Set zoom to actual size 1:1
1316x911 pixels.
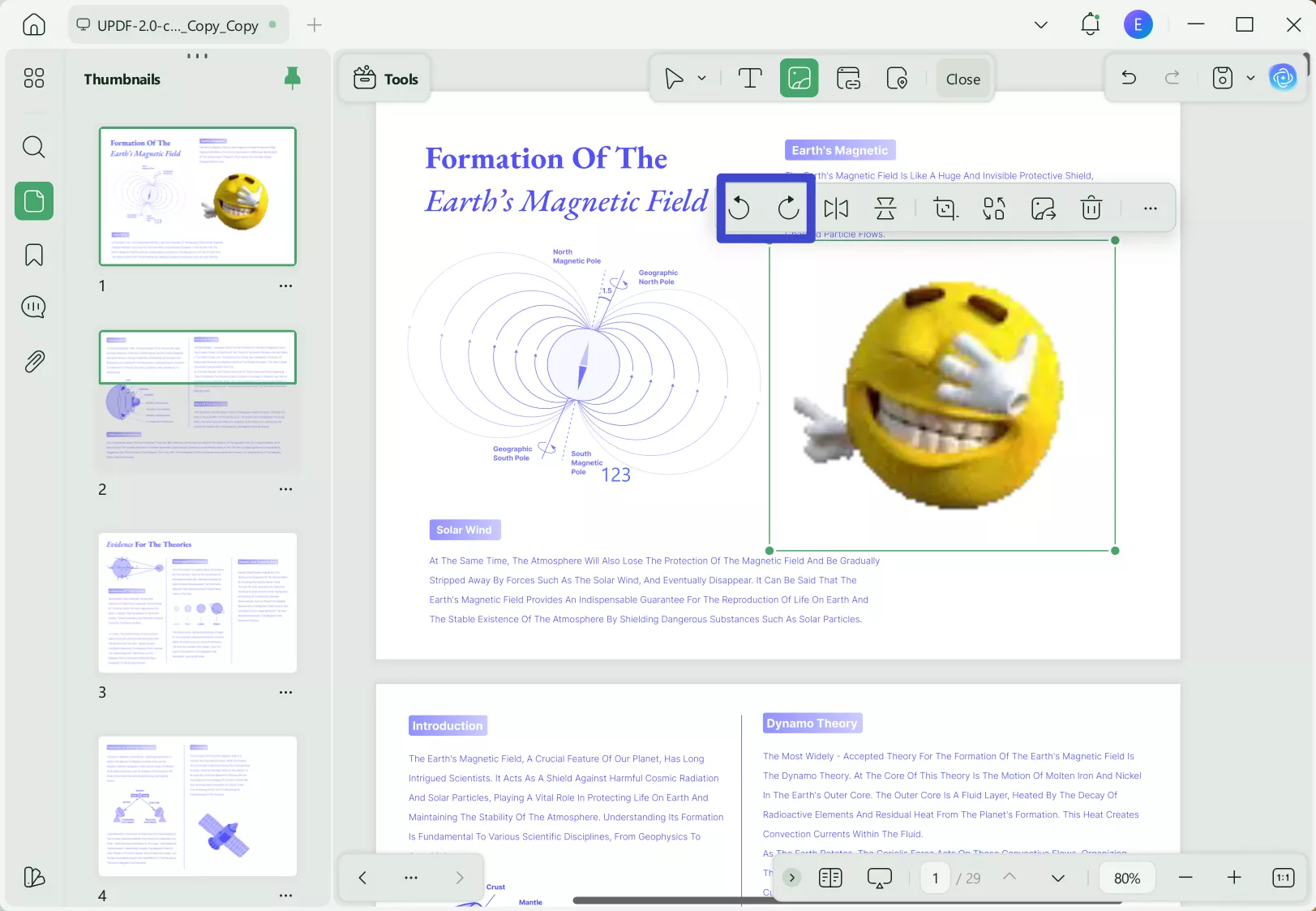pyautogui.click(x=1284, y=878)
